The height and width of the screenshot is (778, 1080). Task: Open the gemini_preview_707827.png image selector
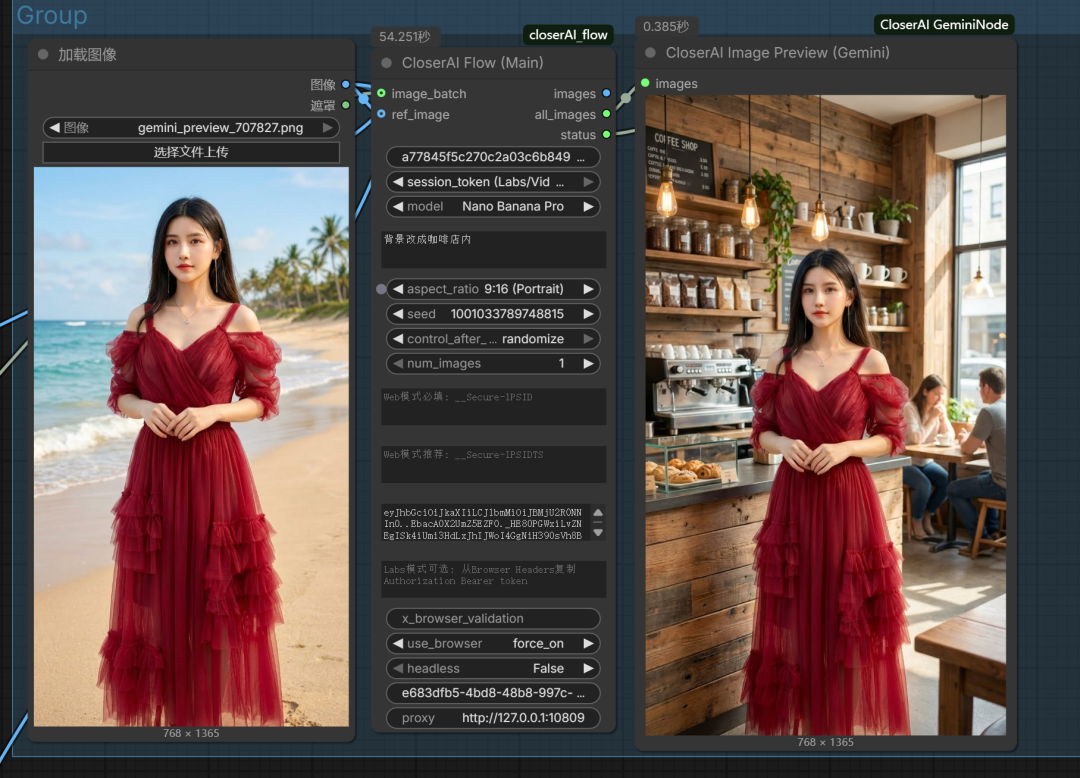click(191, 128)
